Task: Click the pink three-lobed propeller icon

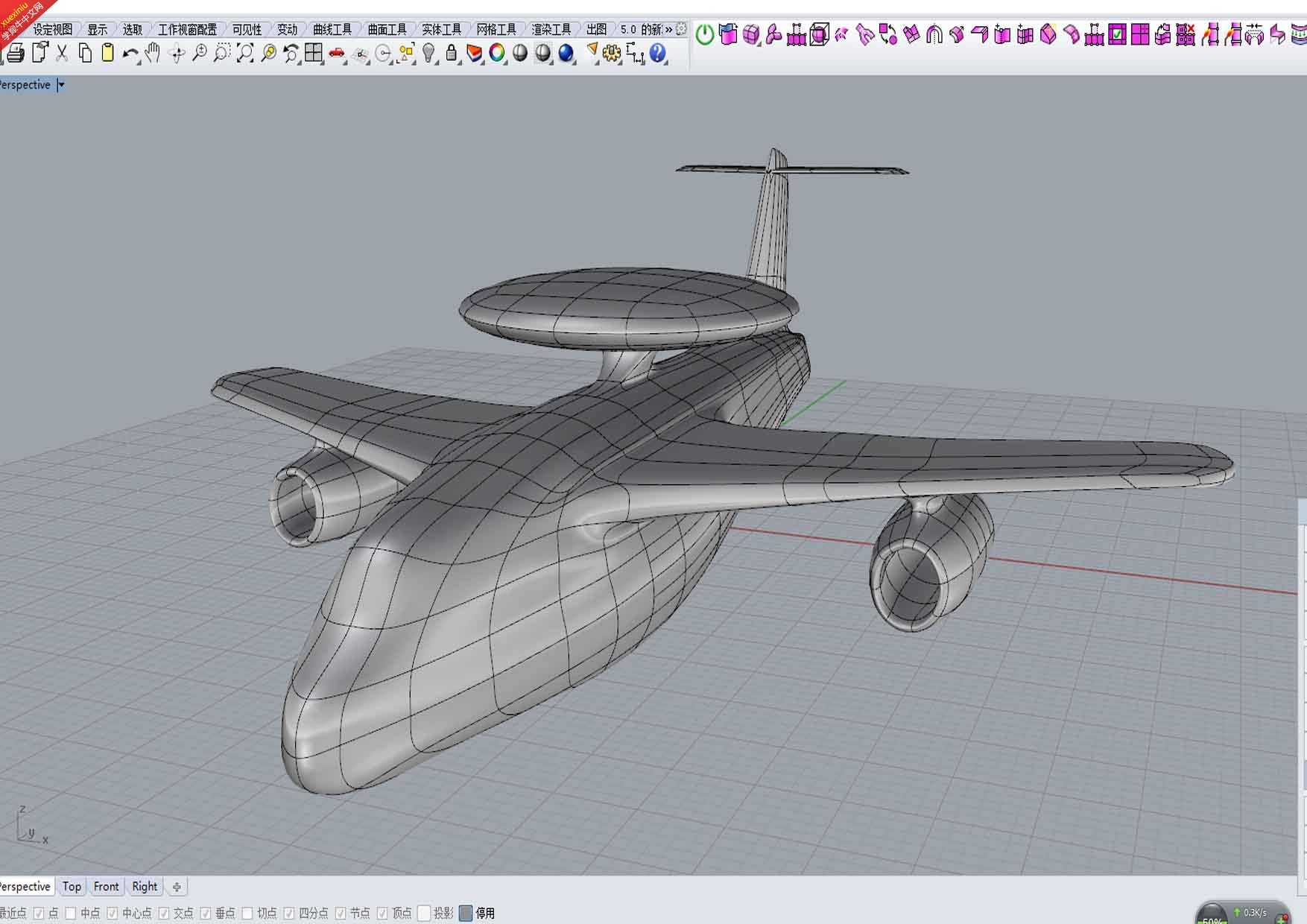Action: [773, 34]
